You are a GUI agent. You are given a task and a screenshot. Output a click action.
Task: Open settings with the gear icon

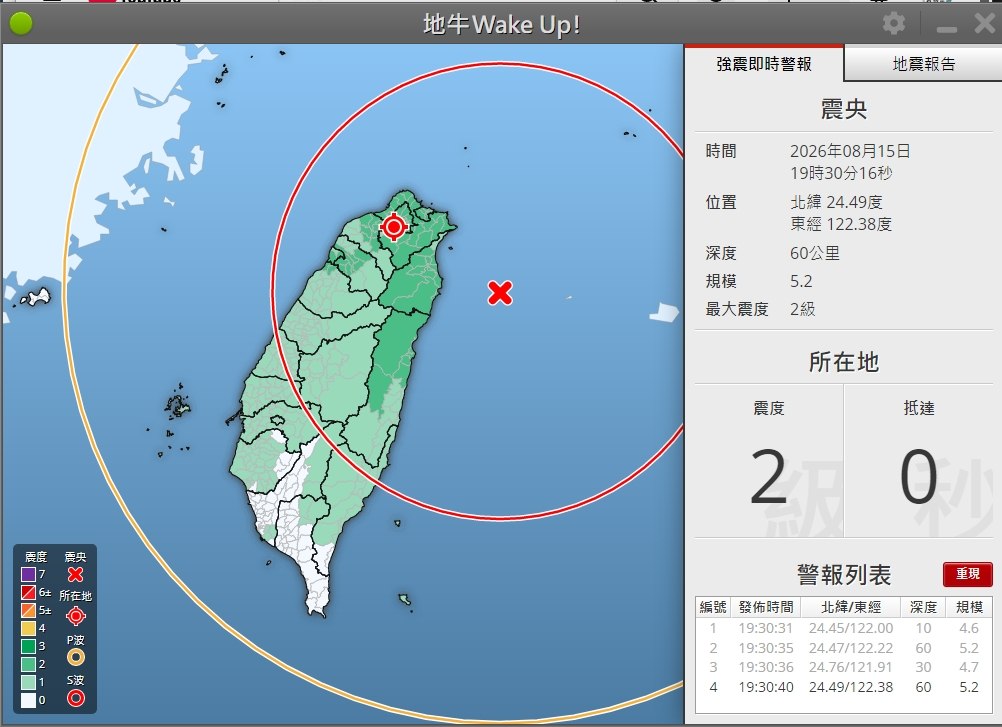pyautogui.click(x=893, y=24)
